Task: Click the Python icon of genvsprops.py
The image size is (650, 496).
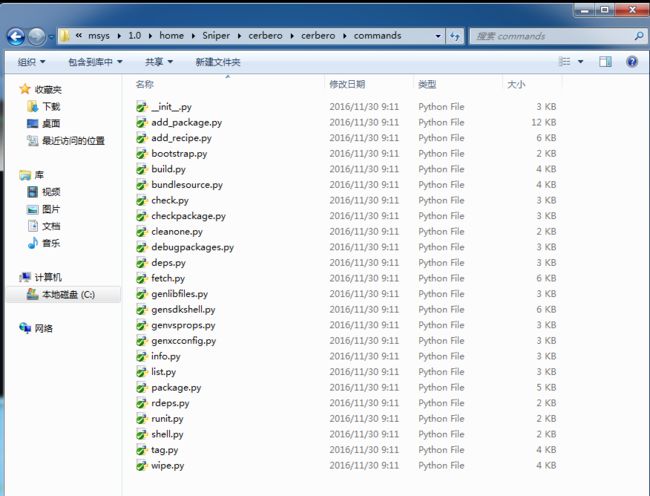Action: click(142, 325)
